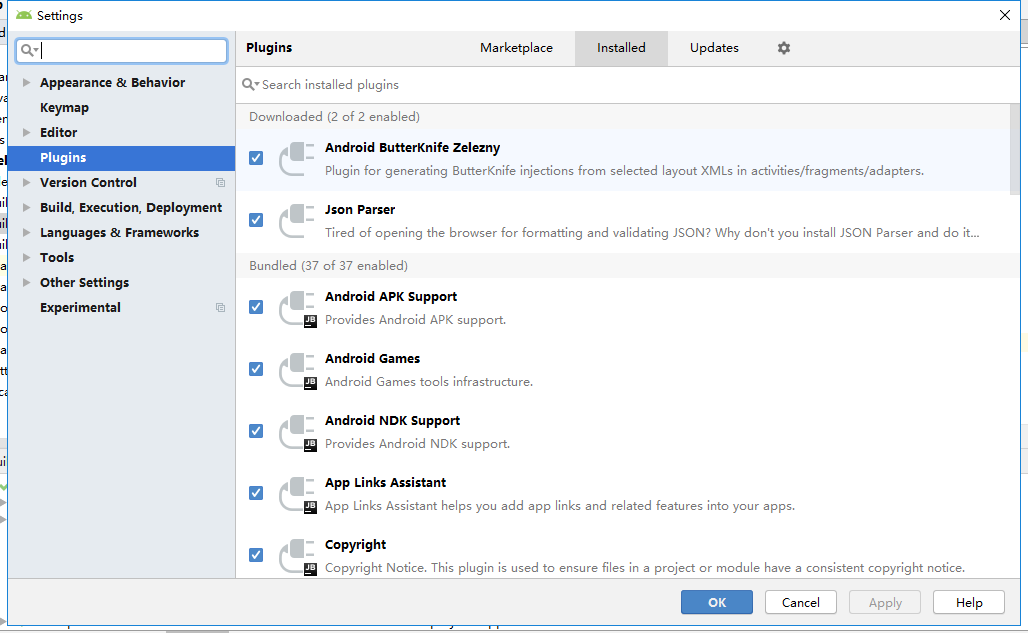This screenshot has width=1028, height=633.
Task: Click the Json Parser plugin icon
Action: (x=297, y=221)
